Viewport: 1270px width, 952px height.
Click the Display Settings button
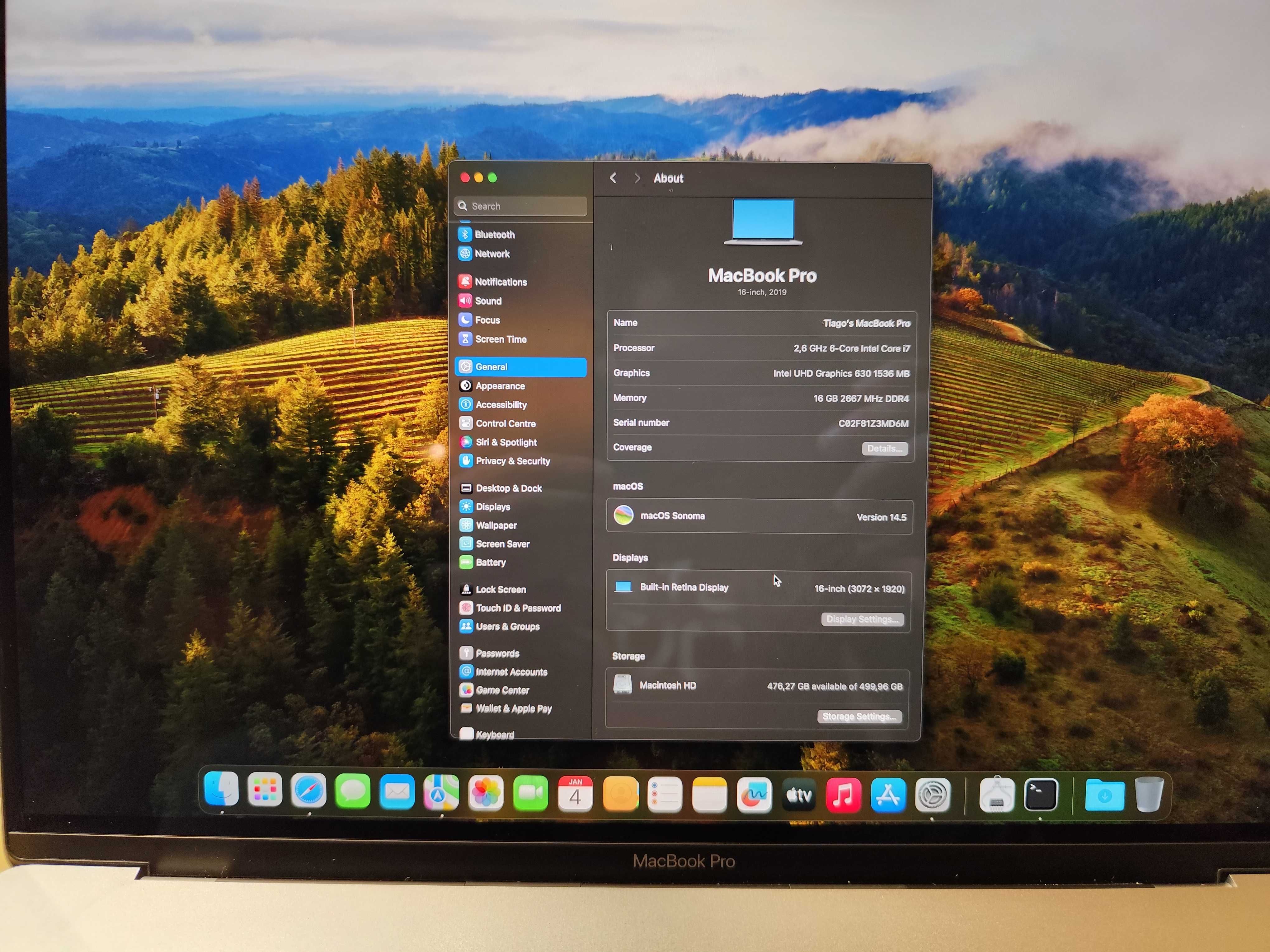(862, 619)
